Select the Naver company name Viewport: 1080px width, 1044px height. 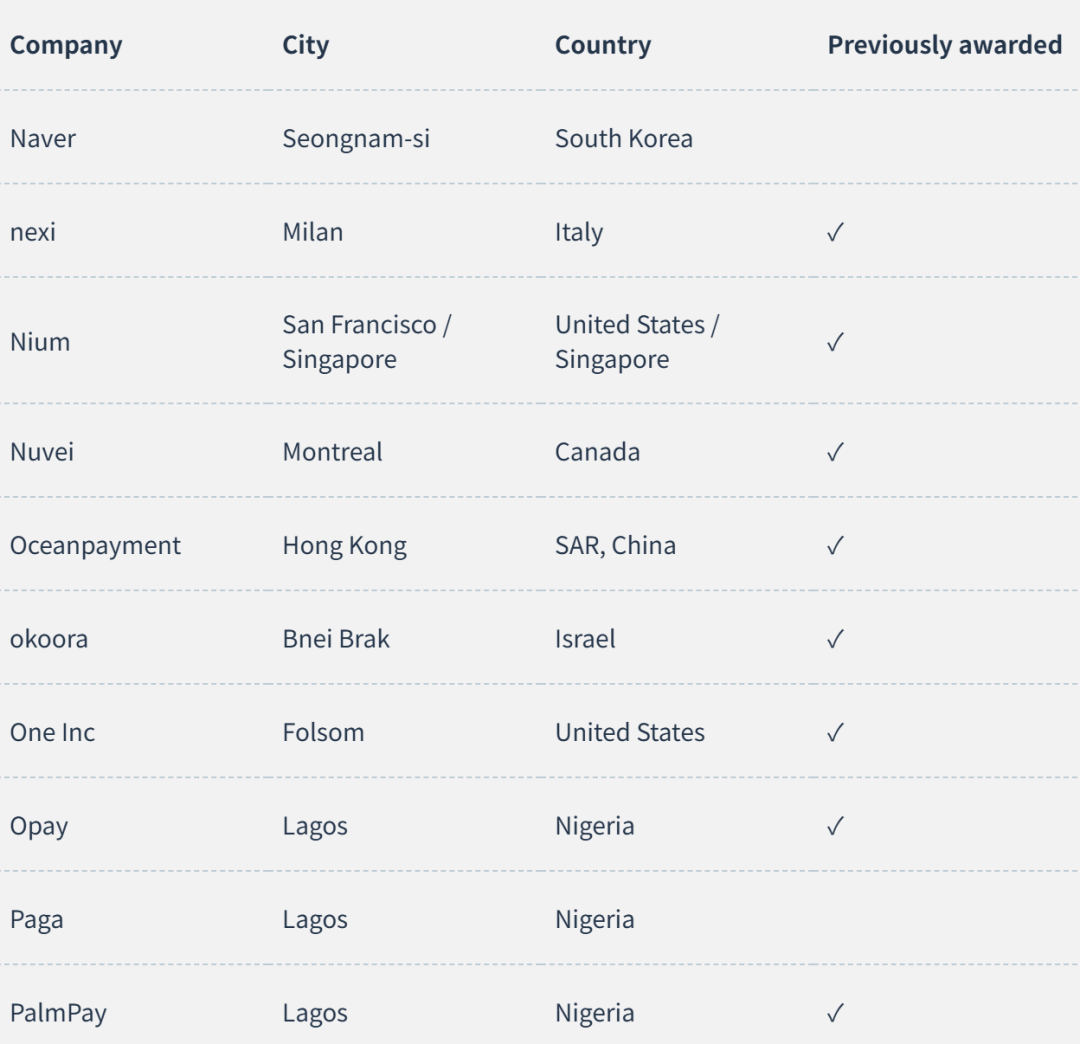coord(43,139)
